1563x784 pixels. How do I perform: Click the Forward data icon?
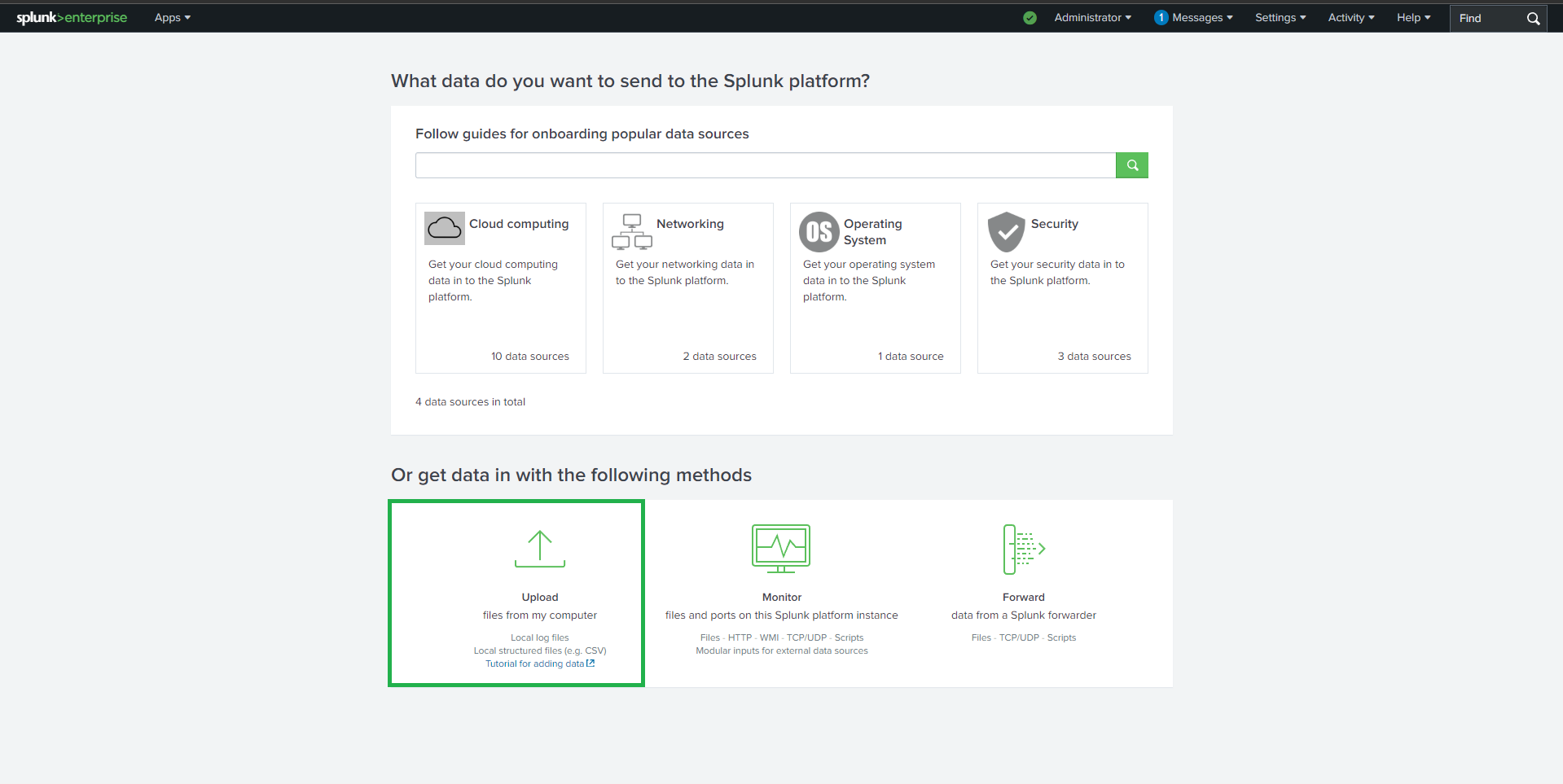(1024, 550)
